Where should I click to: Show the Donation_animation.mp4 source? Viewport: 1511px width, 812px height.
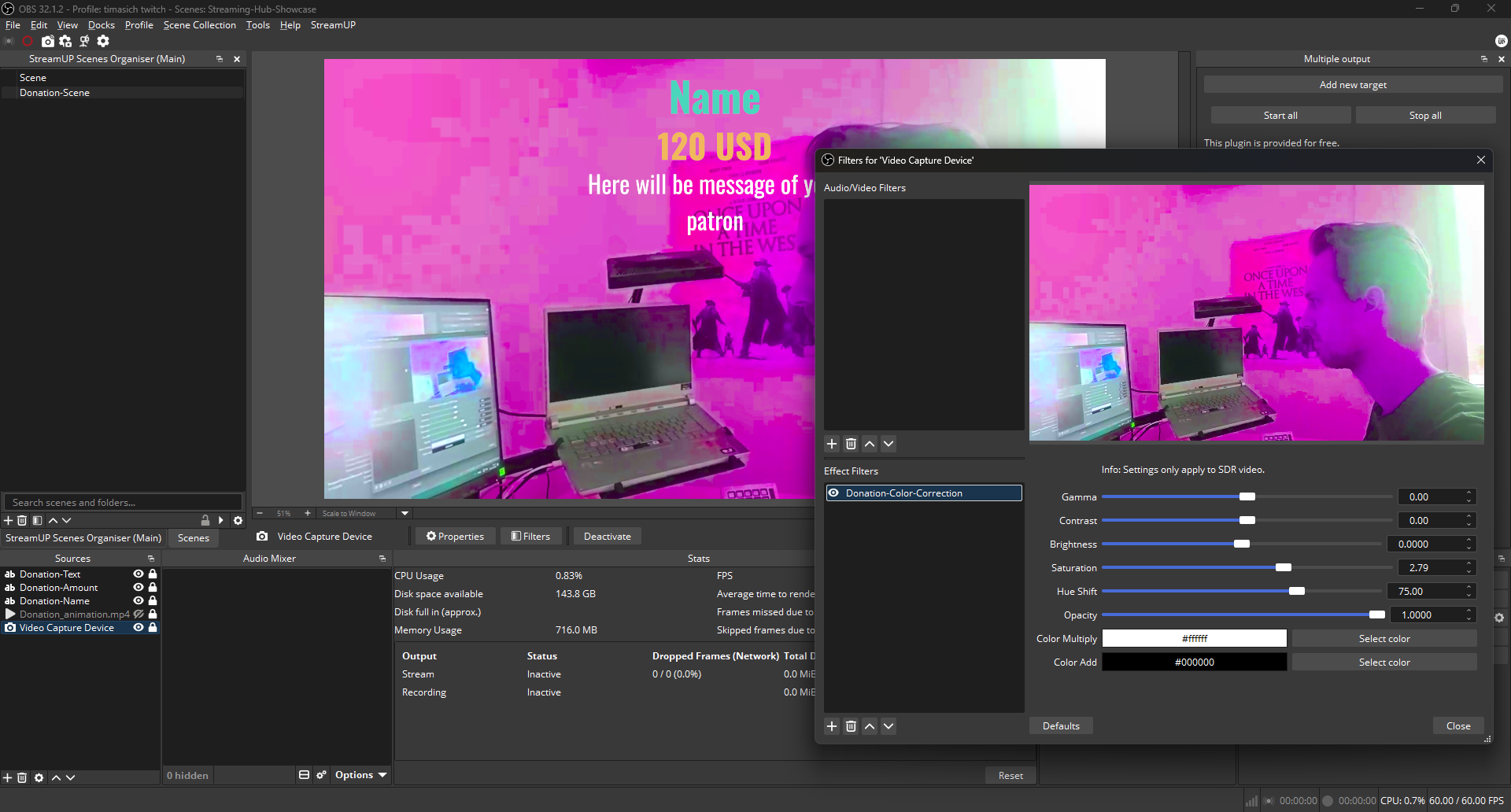139,615
